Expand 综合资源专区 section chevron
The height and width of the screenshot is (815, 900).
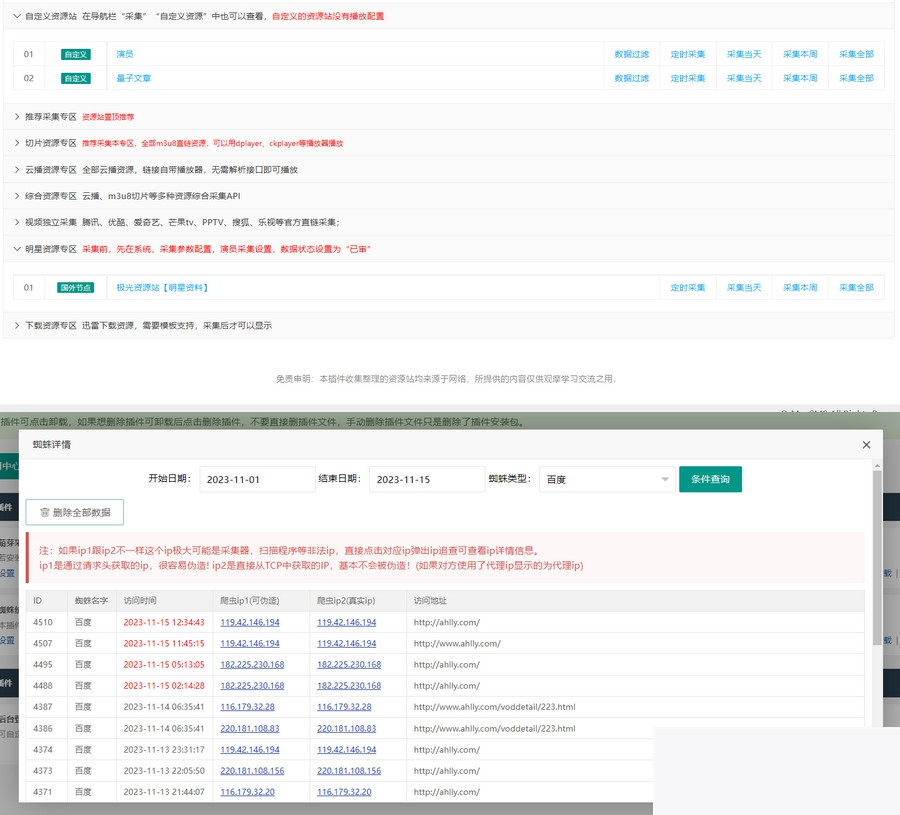[x=17, y=196]
